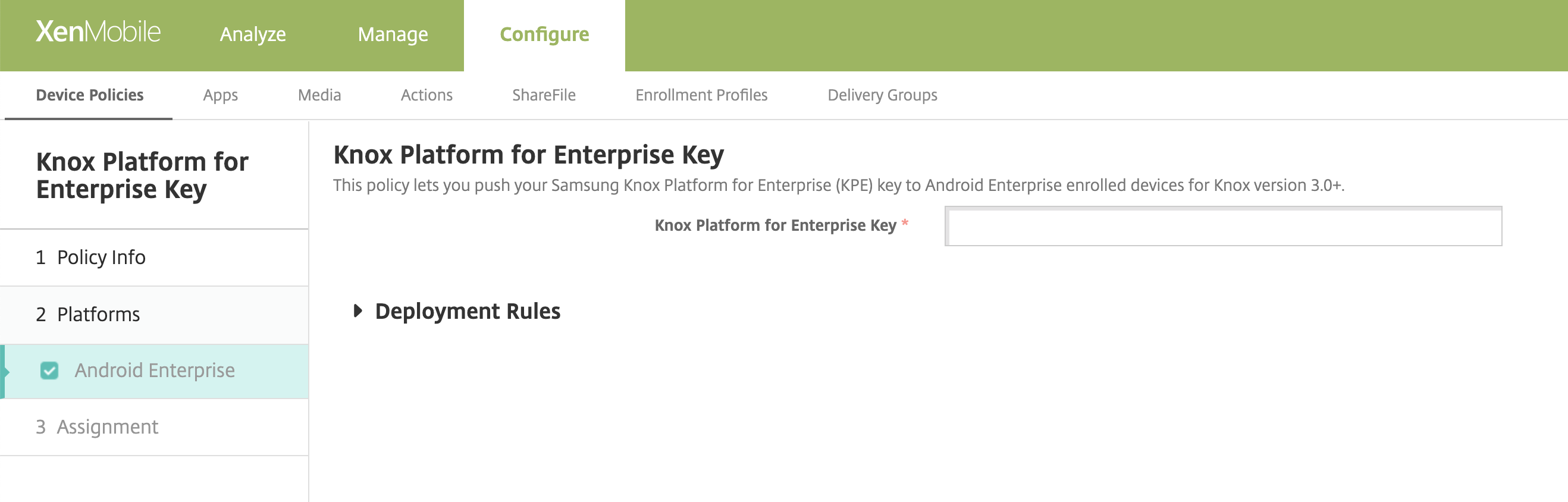Select step 1 Policy Info

(x=101, y=258)
